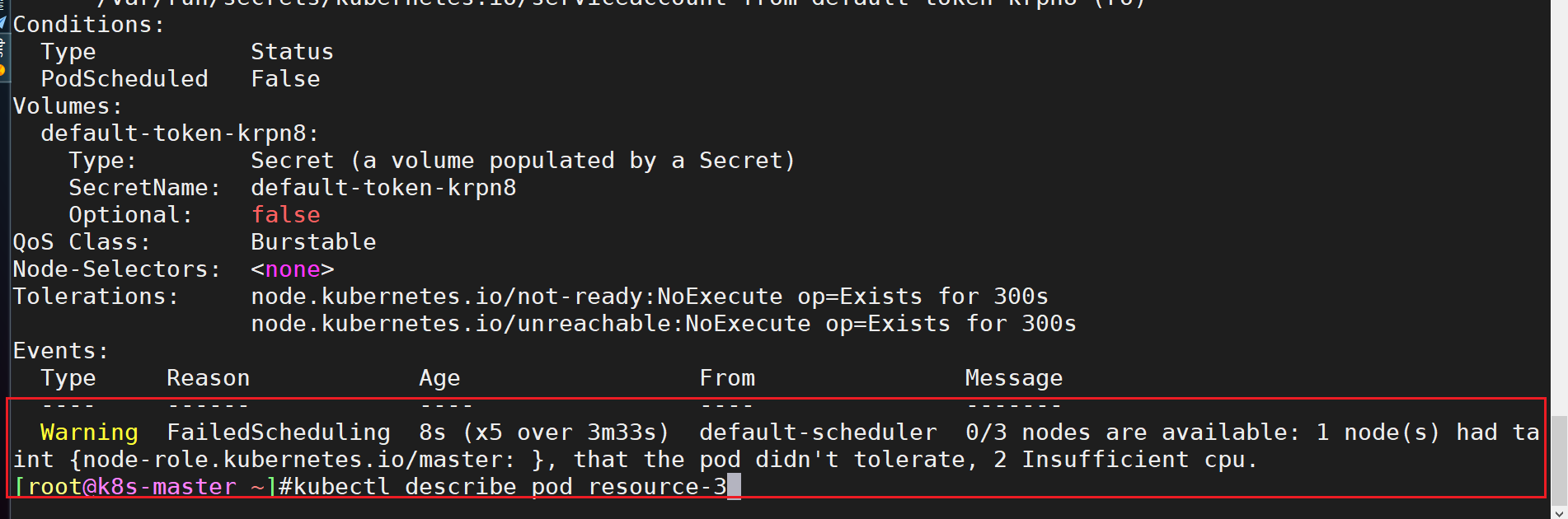Image resolution: width=1568 pixels, height=519 pixels.
Task: Click the scroll-down arrow of the terminal scrollbar
Action: [1559, 512]
